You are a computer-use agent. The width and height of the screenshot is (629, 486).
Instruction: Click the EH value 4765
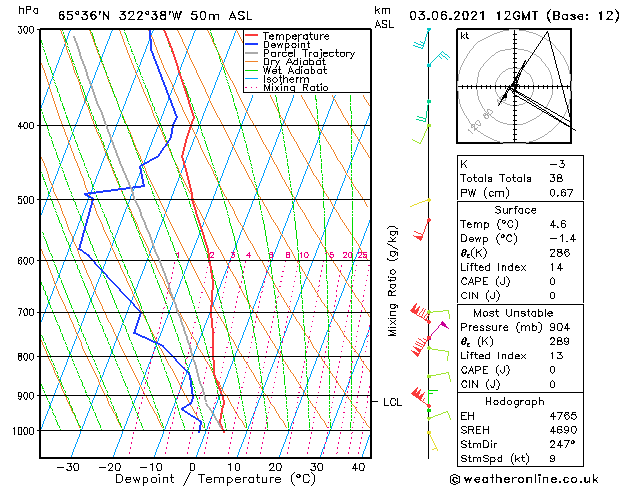(563, 416)
